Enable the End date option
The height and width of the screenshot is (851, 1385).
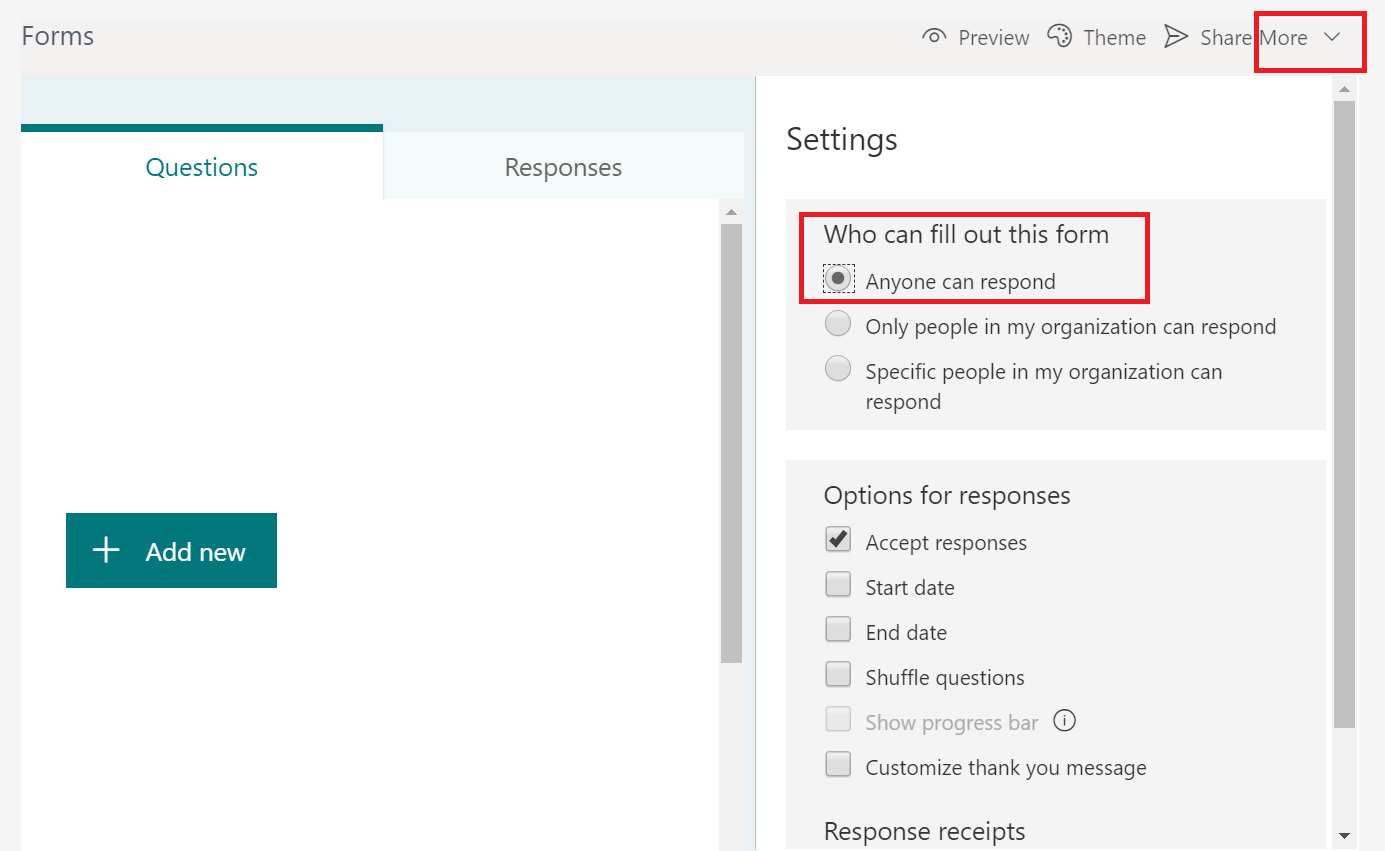838,629
